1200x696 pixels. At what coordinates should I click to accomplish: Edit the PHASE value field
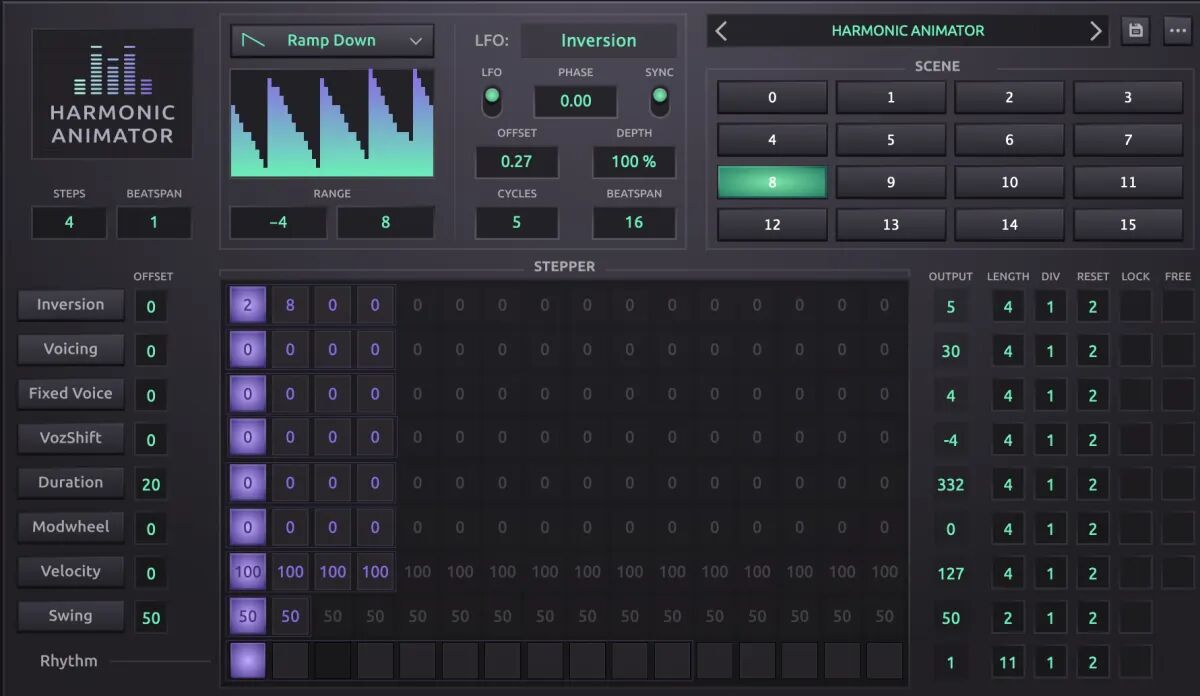click(x=575, y=101)
